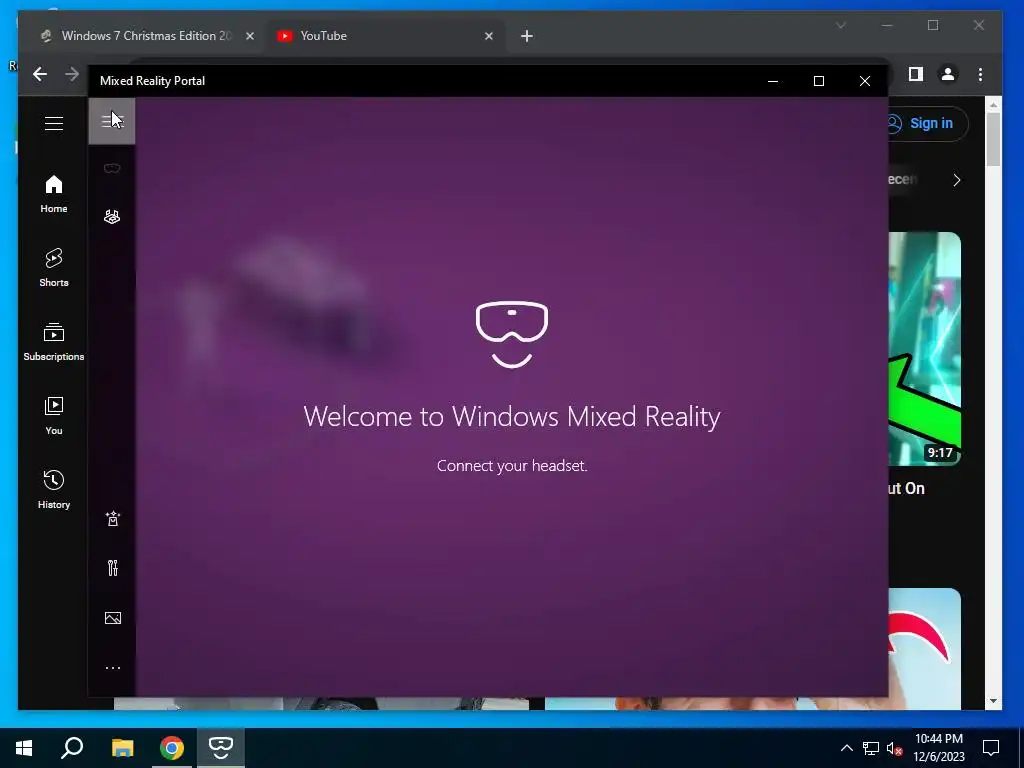
Task: Open the Chrome profile icon
Action: [x=948, y=74]
